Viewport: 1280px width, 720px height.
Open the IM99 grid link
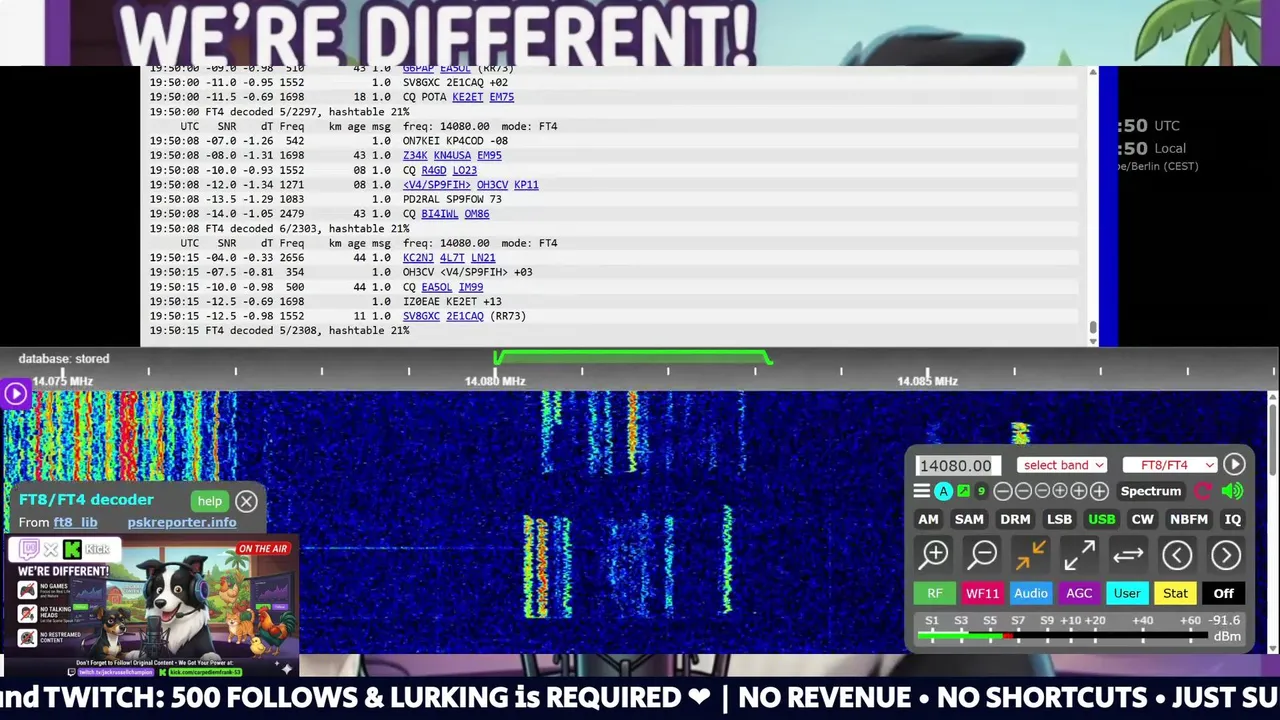pos(471,287)
